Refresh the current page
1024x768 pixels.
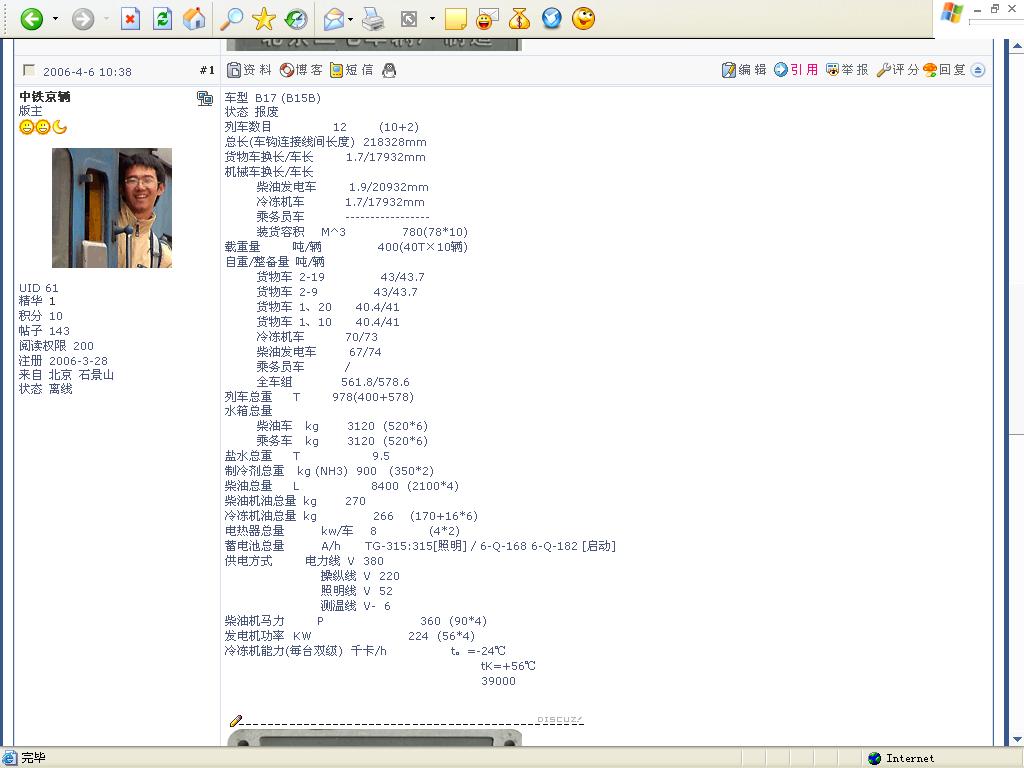pyautogui.click(x=162, y=19)
